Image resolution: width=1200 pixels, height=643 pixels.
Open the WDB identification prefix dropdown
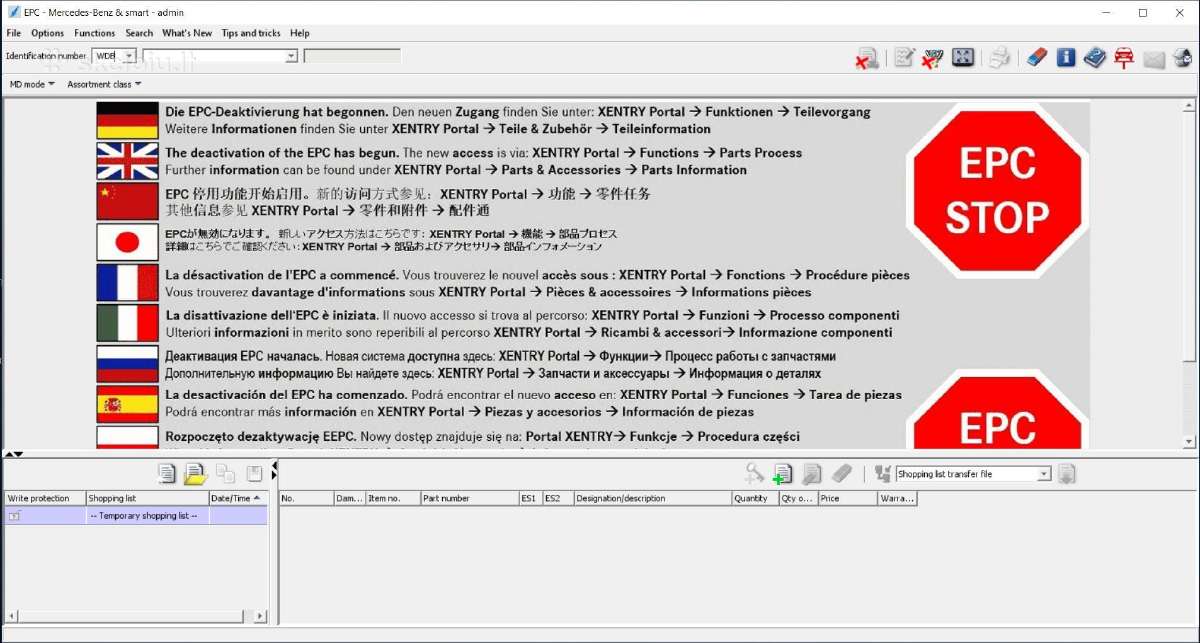(128, 56)
